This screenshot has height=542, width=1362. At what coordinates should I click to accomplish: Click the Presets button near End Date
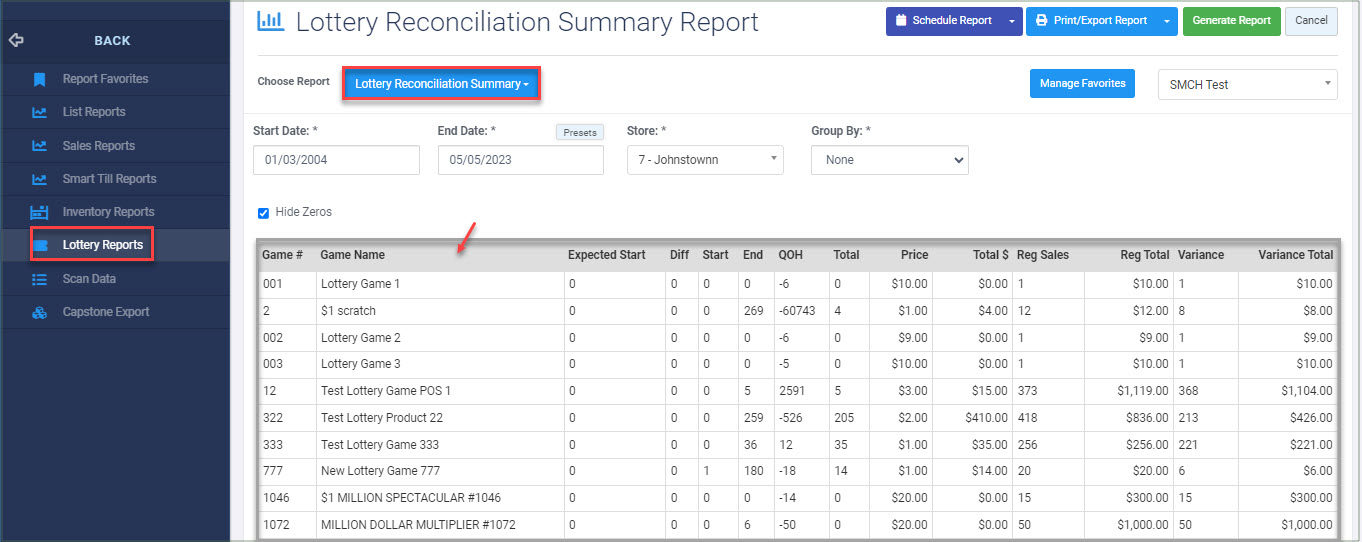(x=580, y=132)
